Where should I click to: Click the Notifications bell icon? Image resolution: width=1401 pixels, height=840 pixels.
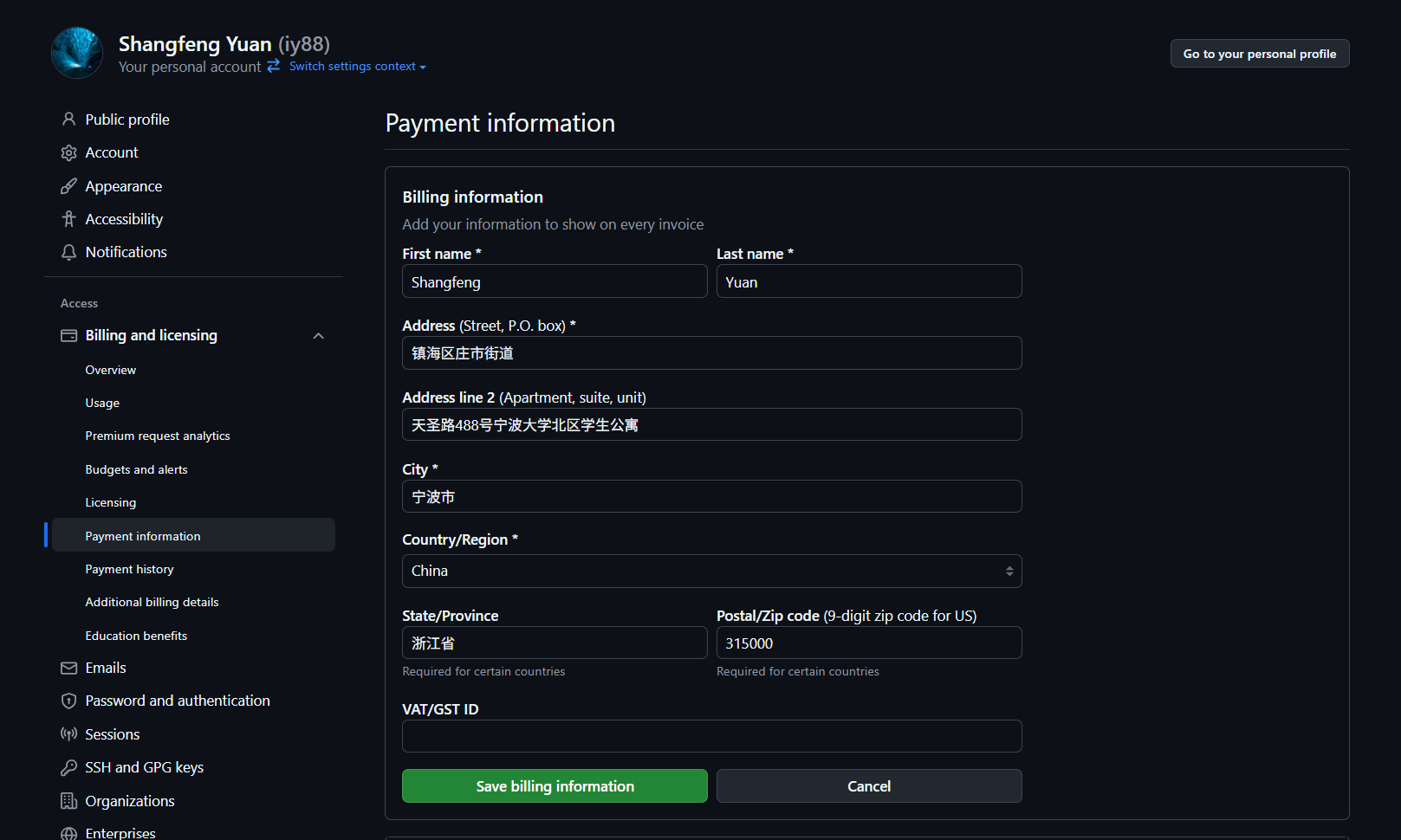pyautogui.click(x=68, y=252)
